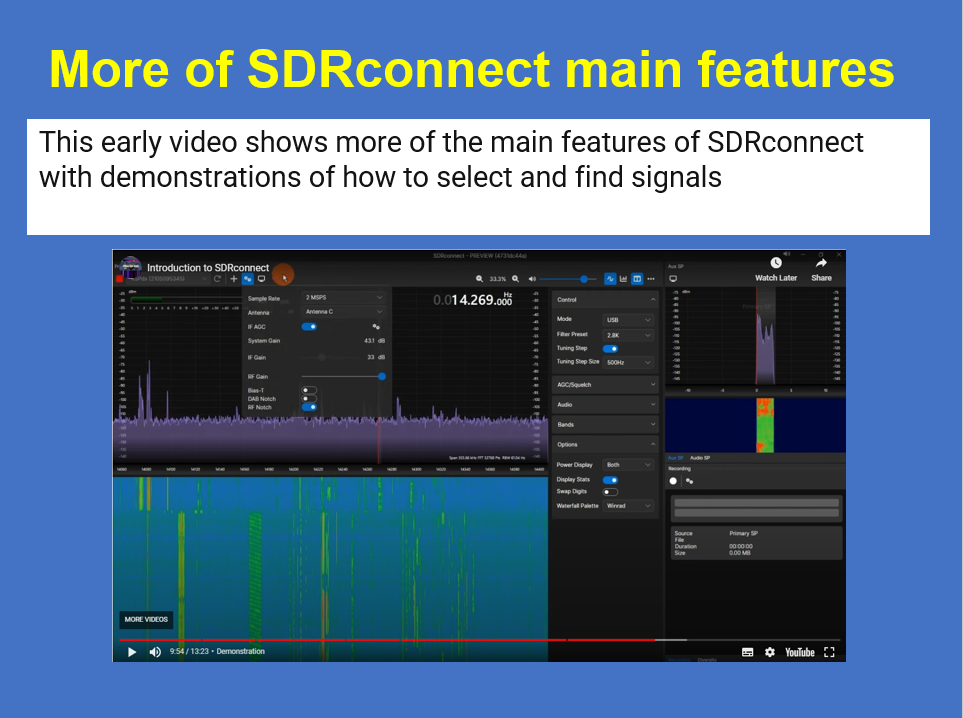This screenshot has width=963, height=718.
Task: Click the MORE VIDEOS button
Action: (x=146, y=619)
